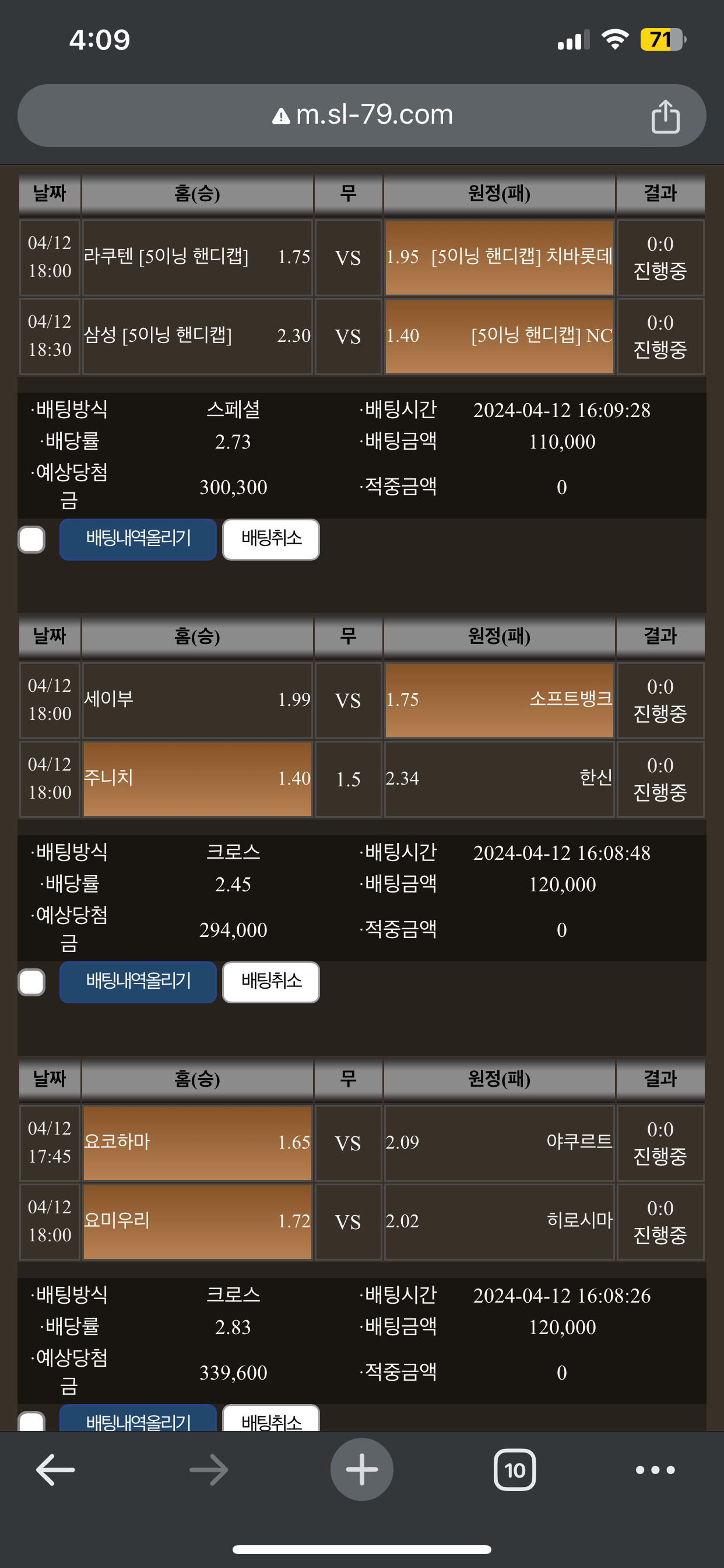724x1568 pixels.
Task: Select the highlighted 요코하마 1.65 cell
Action: pos(197,1143)
